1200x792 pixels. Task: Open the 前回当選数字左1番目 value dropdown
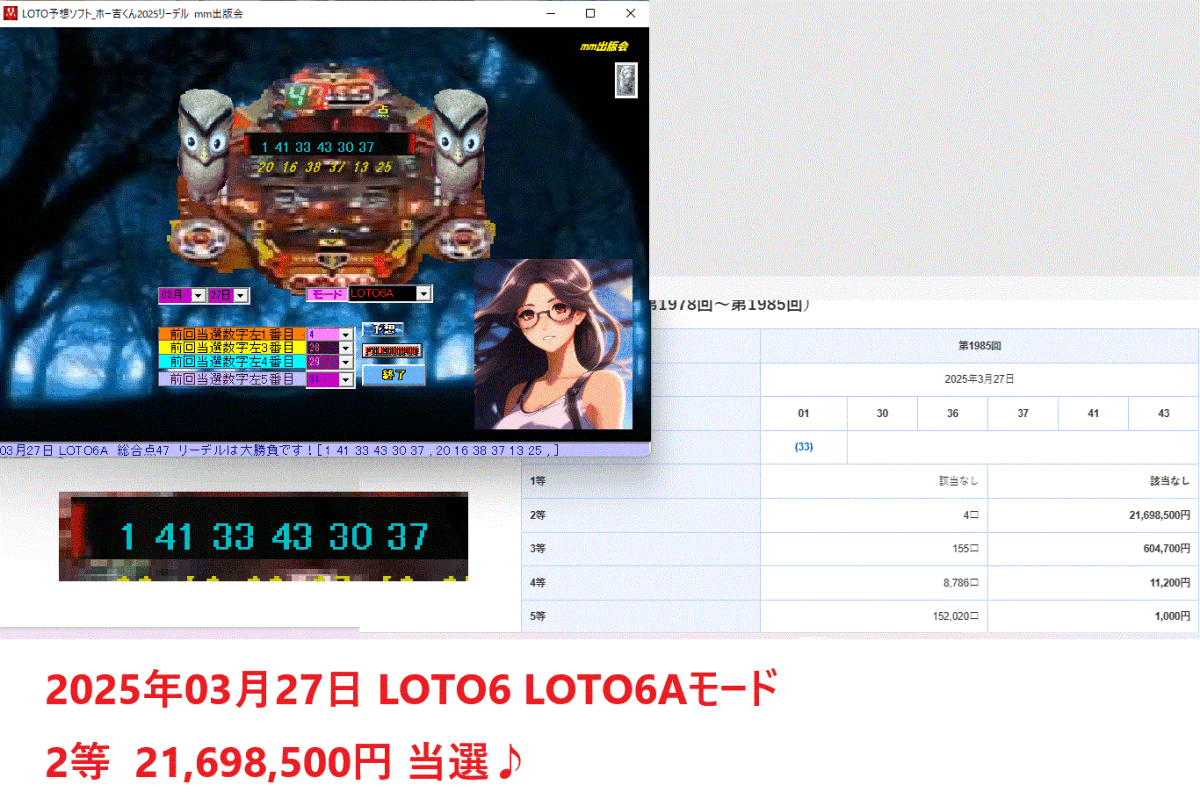345,333
